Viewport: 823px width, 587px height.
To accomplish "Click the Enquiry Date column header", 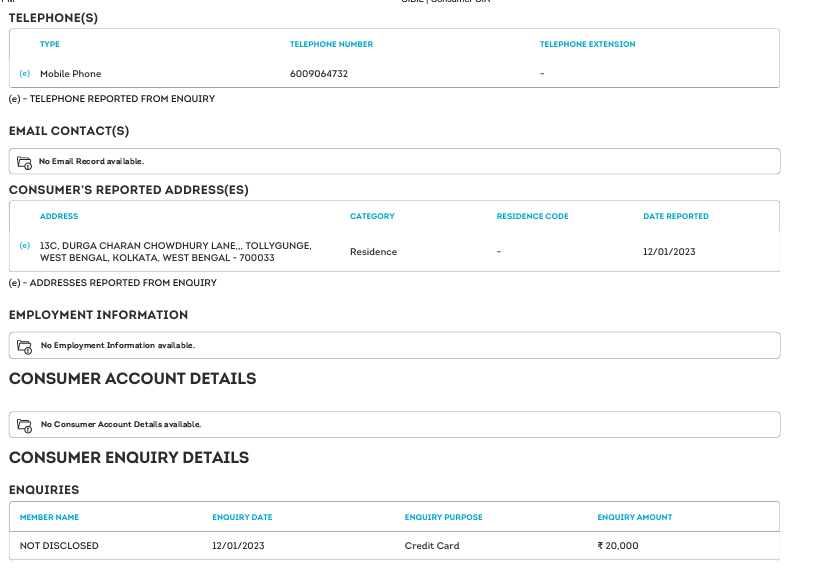I will click(x=242, y=517).
